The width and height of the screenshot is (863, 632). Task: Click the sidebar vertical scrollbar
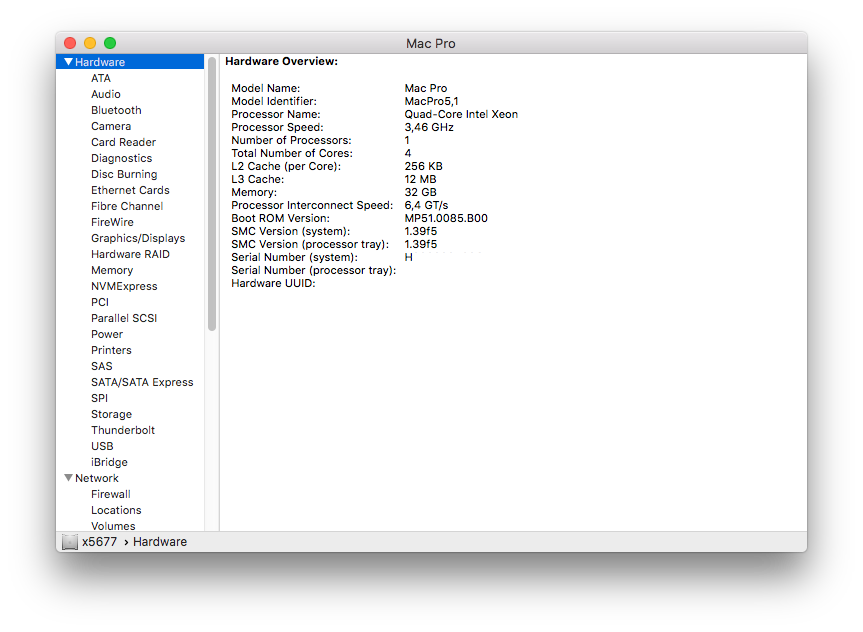(x=212, y=194)
